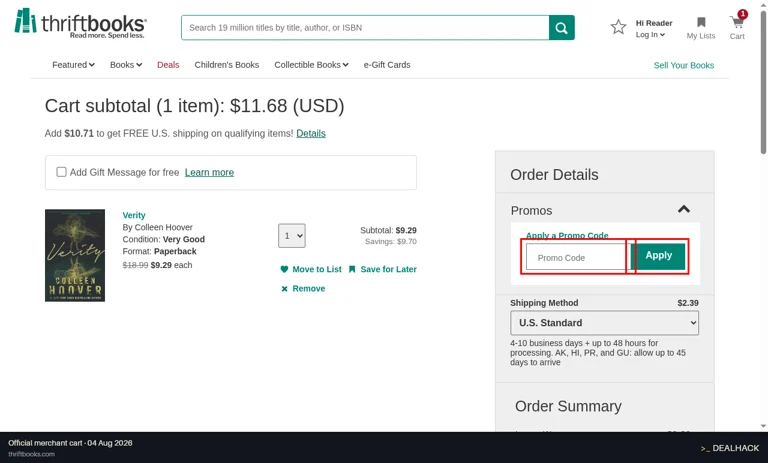Image resolution: width=768 pixels, height=463 pixels.
Task: Open the quantity dropdown for Verity
Action: point(292,236)
